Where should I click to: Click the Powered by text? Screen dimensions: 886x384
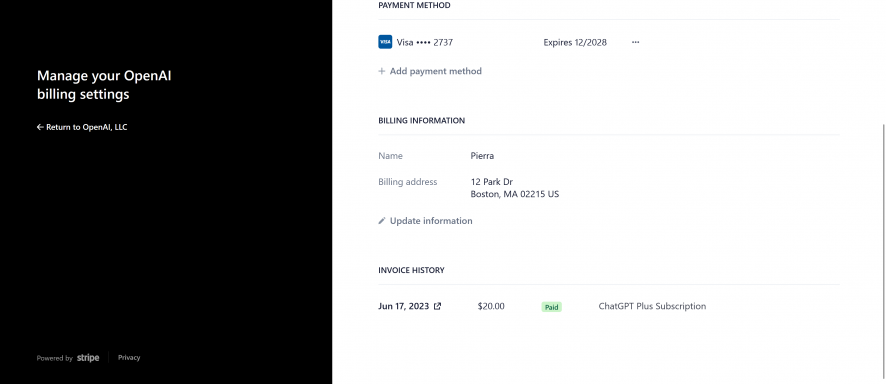click(x=55, y=358)
